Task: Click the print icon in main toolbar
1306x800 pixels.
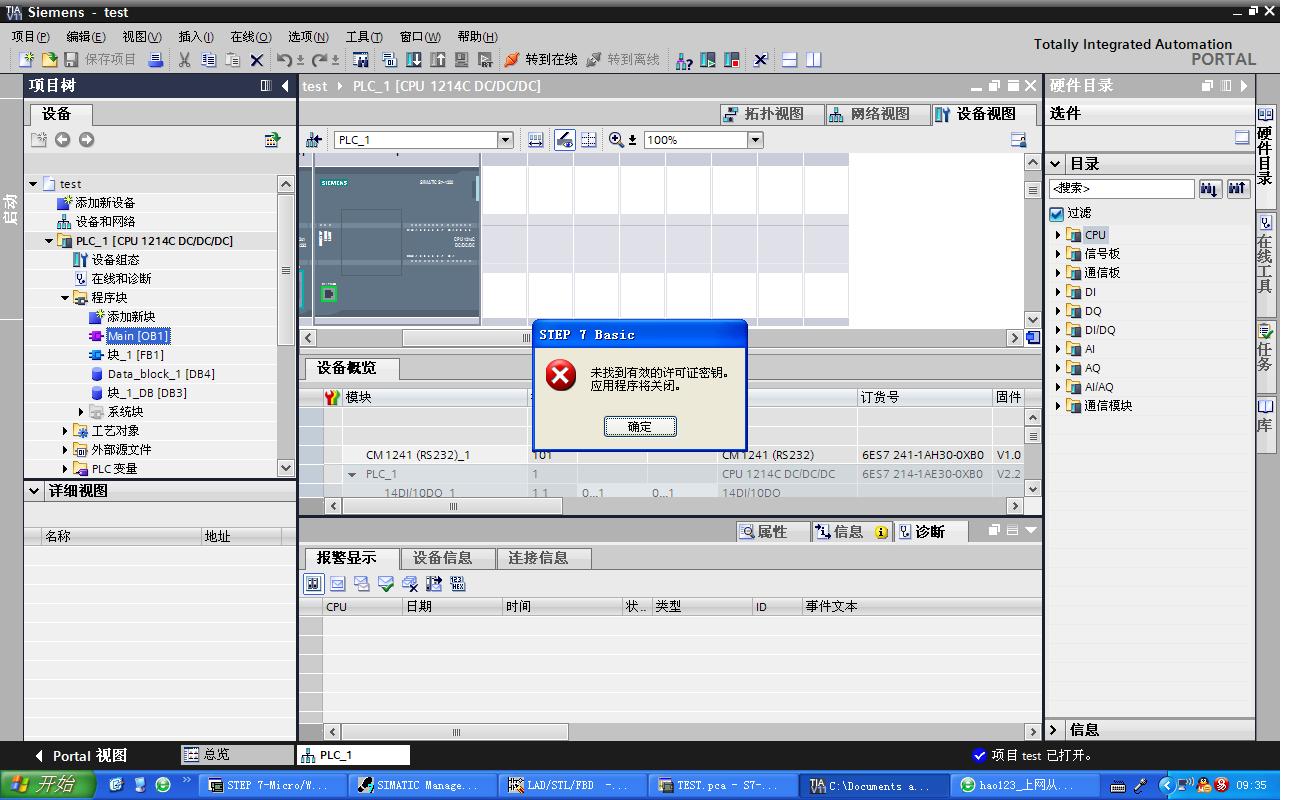Action: tap(156, 60)
